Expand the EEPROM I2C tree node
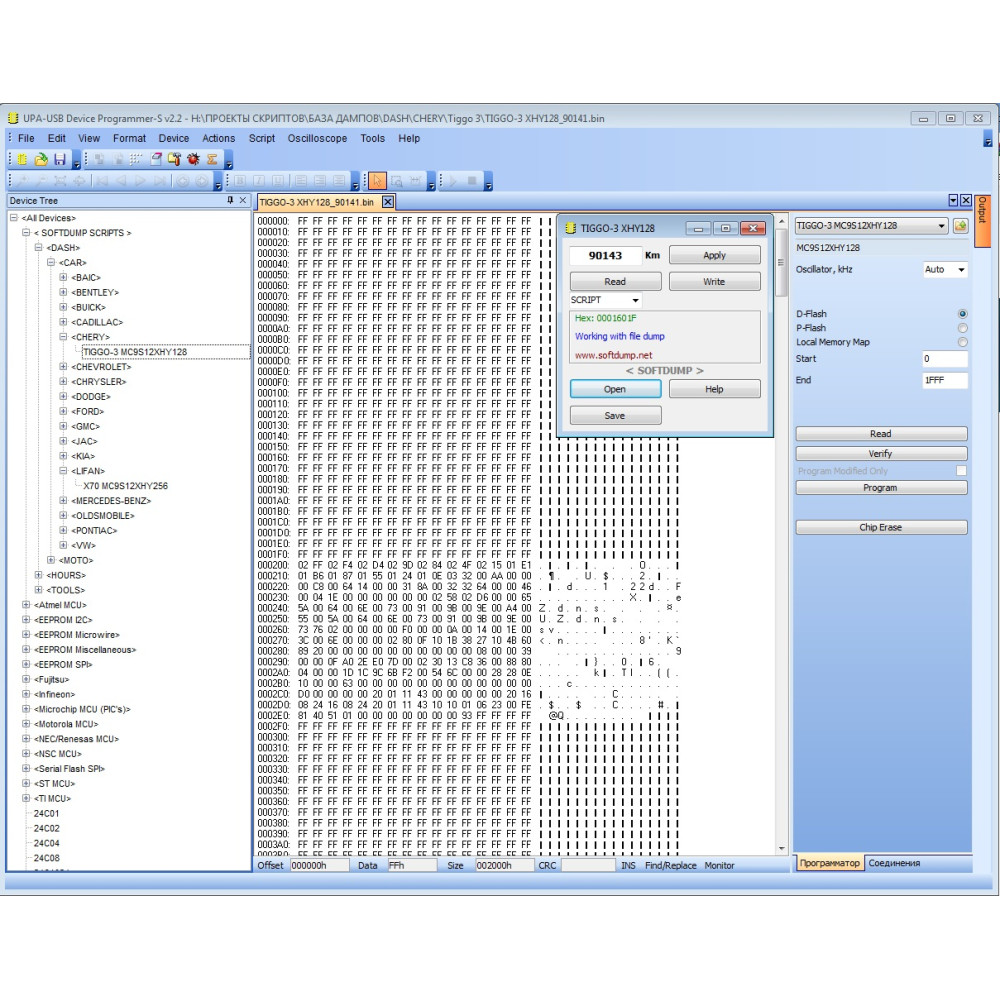Image resolution: width=1000 pixels, height=1000 pixels. 26,619
